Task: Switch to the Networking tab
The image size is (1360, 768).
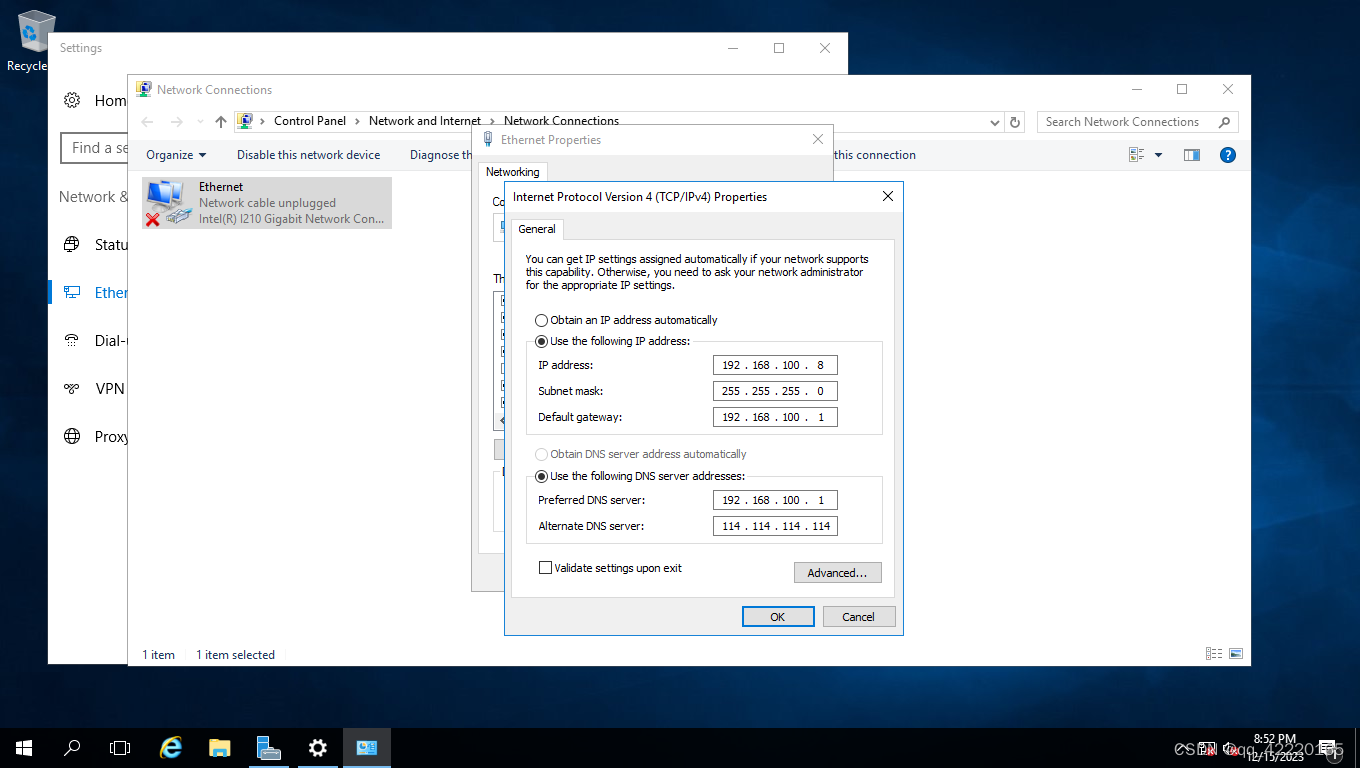Action: click(513, 172)
